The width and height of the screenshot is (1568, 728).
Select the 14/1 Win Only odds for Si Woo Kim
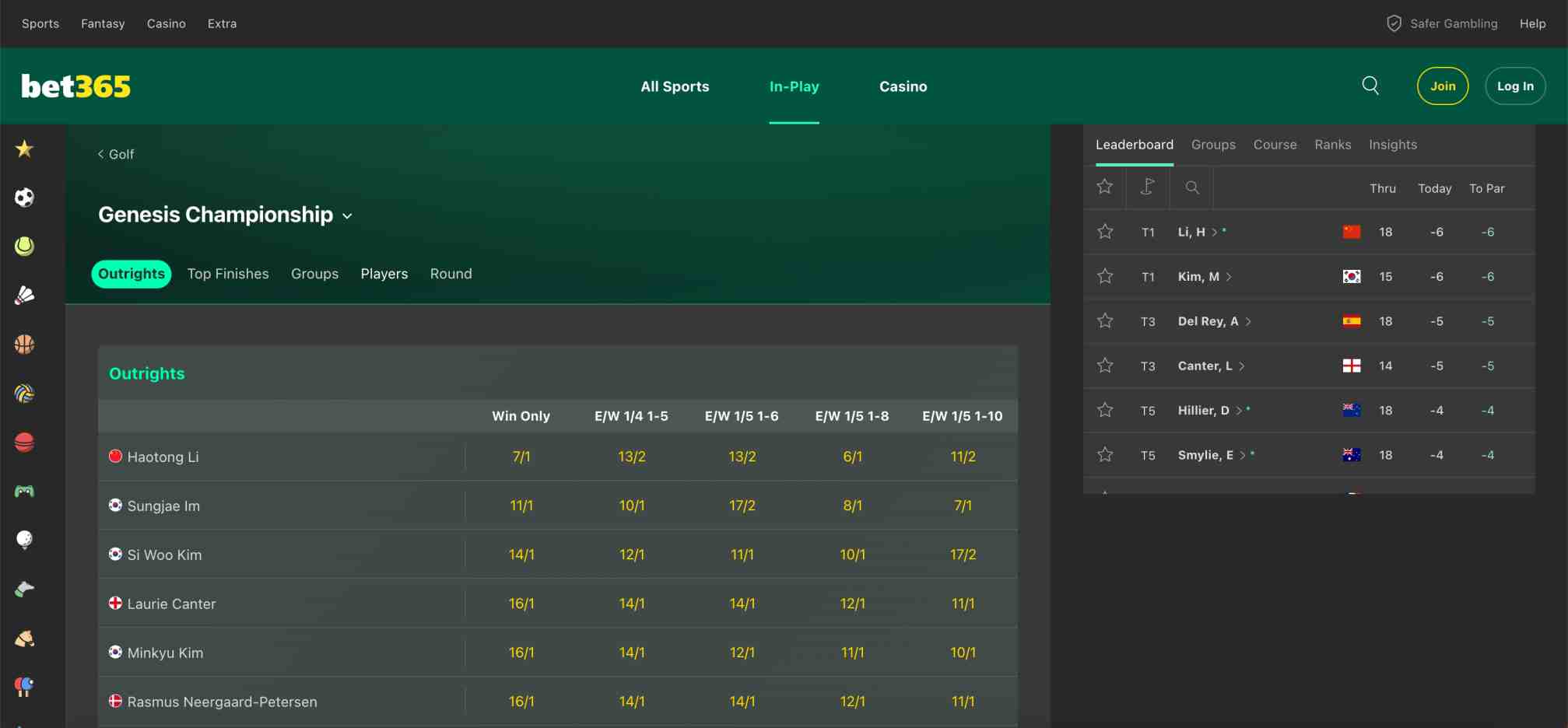(x=521, y=554)
